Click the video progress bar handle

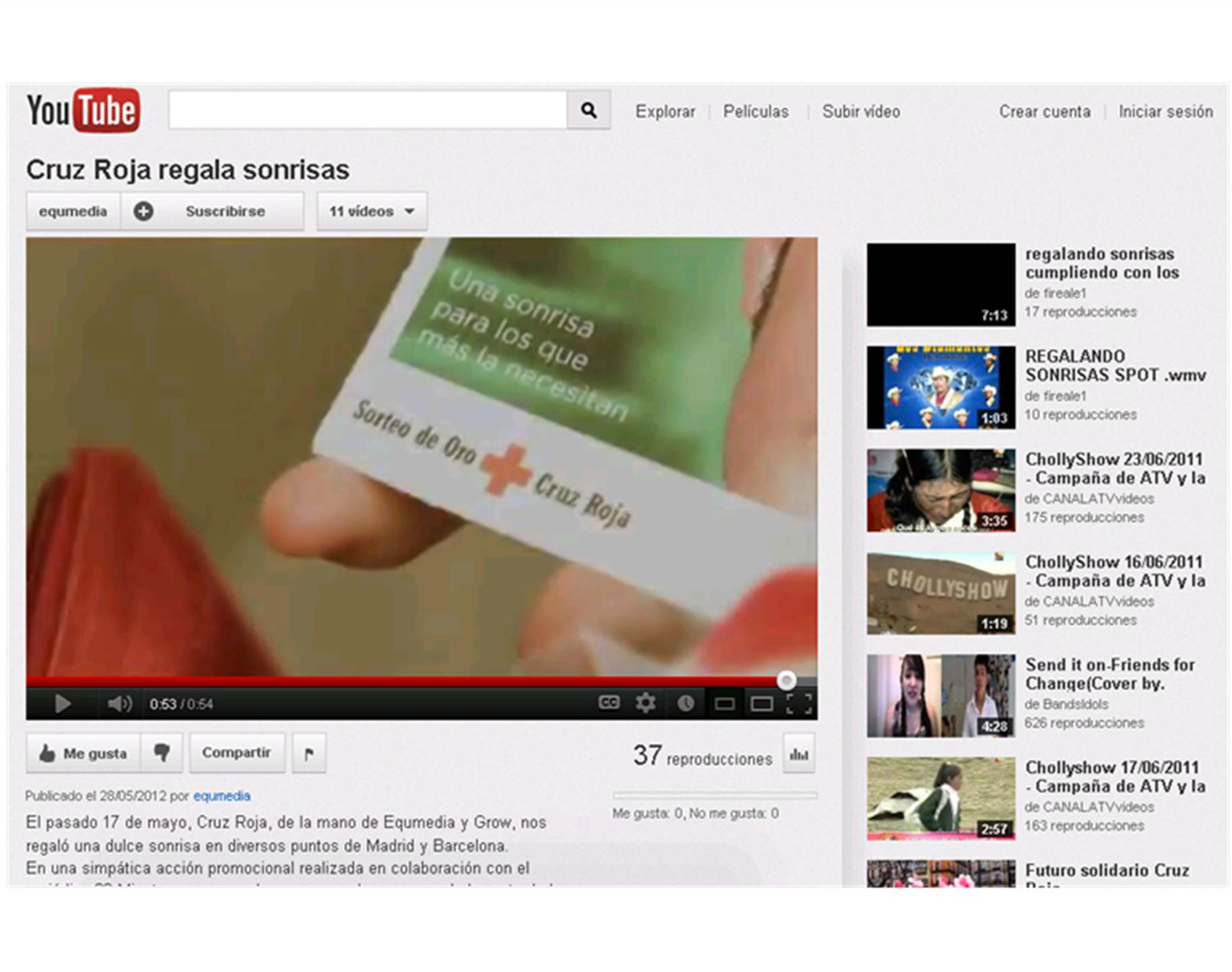786,680
